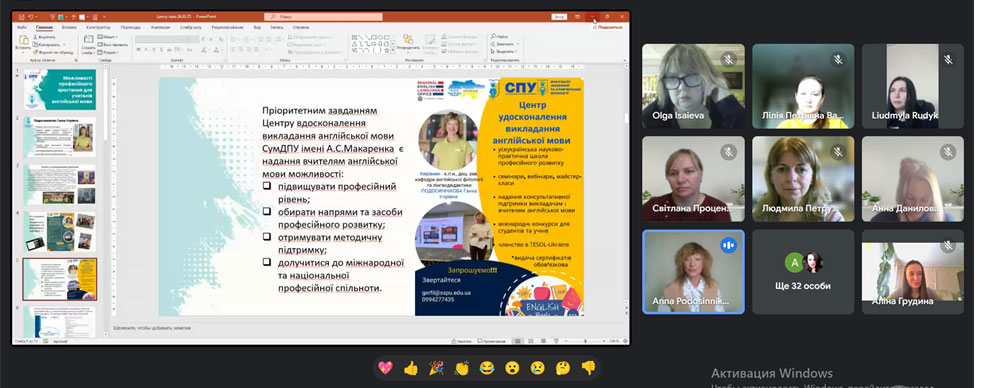Expand the Макет layout dropdown
Image resolution: width=981 pixels, height=388 pixels.
[x=109, y=38]
